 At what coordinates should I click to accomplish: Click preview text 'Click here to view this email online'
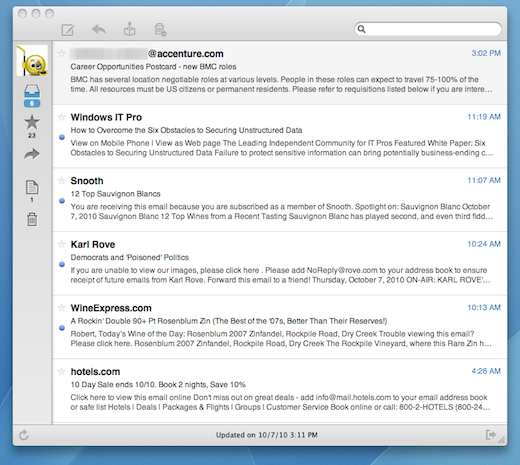[x=280, y=402]
